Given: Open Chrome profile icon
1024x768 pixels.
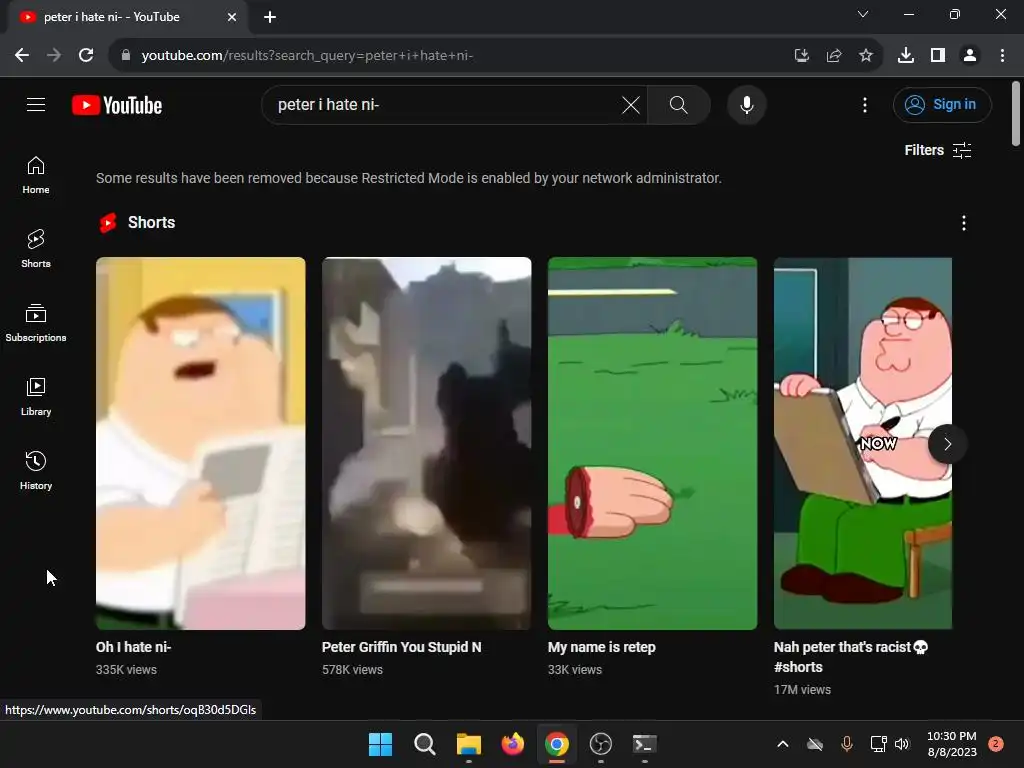Looking at the screenshot, I should point(970,56).
